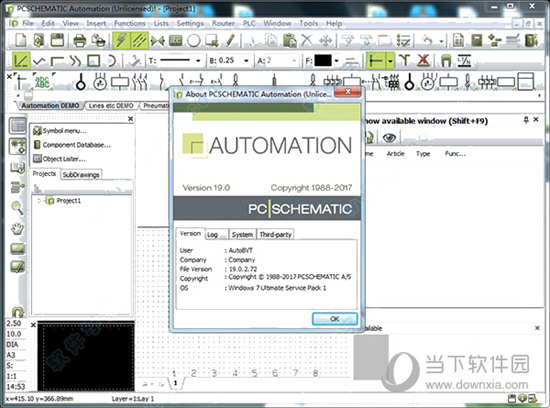Screen dimensions: 550x408
Task: Open Object Lister... link
Action: [x=60, y=159]
